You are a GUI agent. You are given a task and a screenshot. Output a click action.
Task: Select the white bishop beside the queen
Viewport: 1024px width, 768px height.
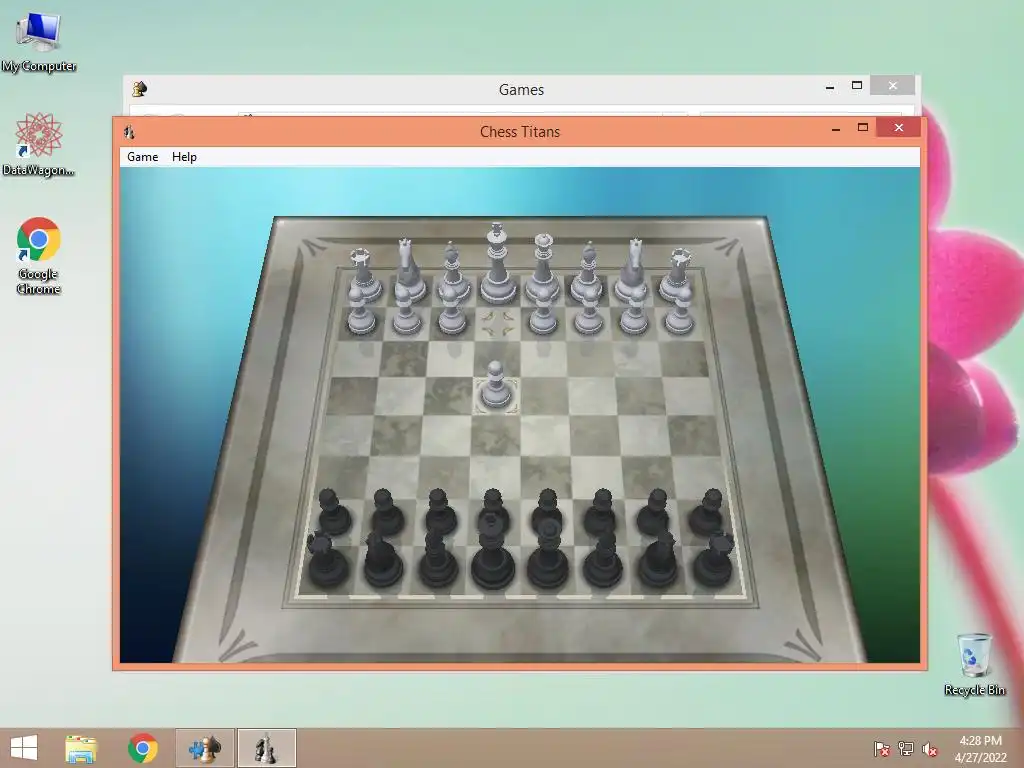pos(588,273)
